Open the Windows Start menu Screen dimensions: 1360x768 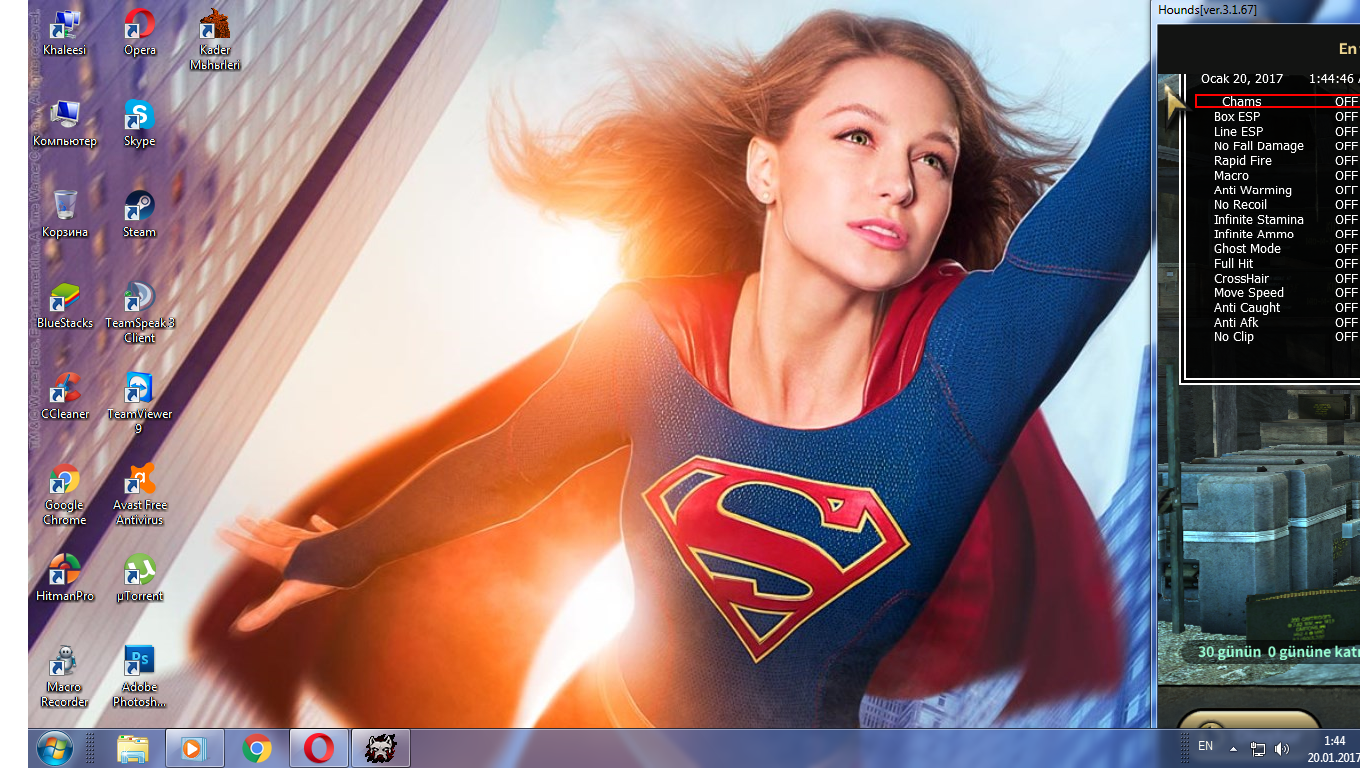(55, 748)
